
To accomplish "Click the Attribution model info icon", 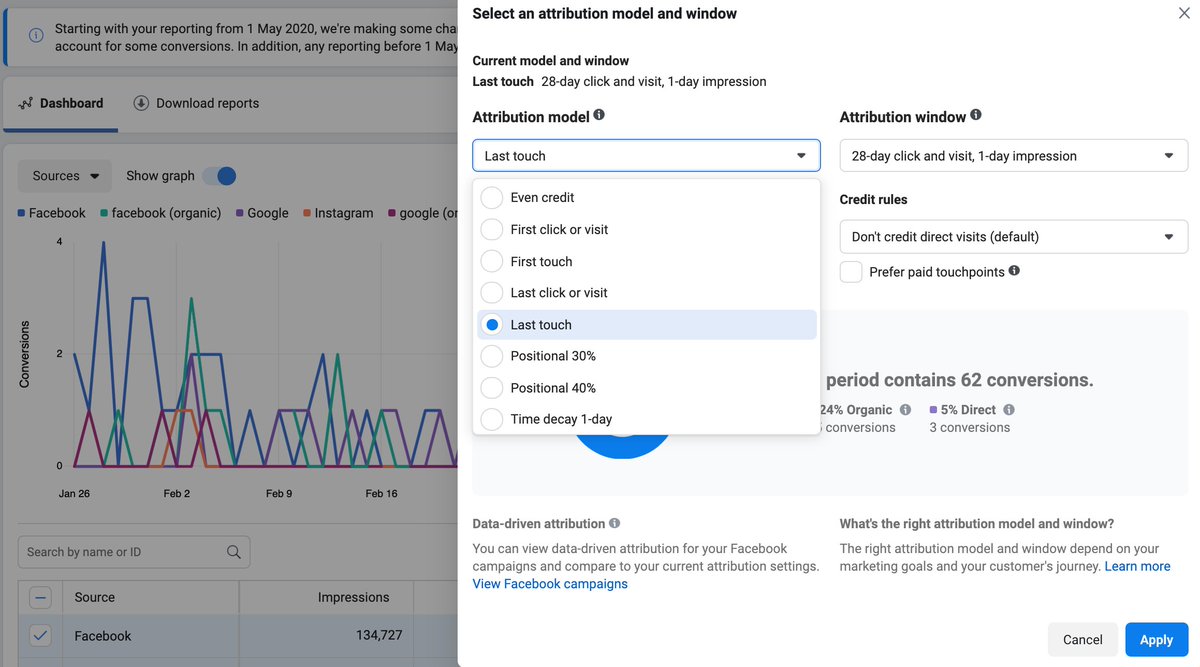I will pos(599,115).
